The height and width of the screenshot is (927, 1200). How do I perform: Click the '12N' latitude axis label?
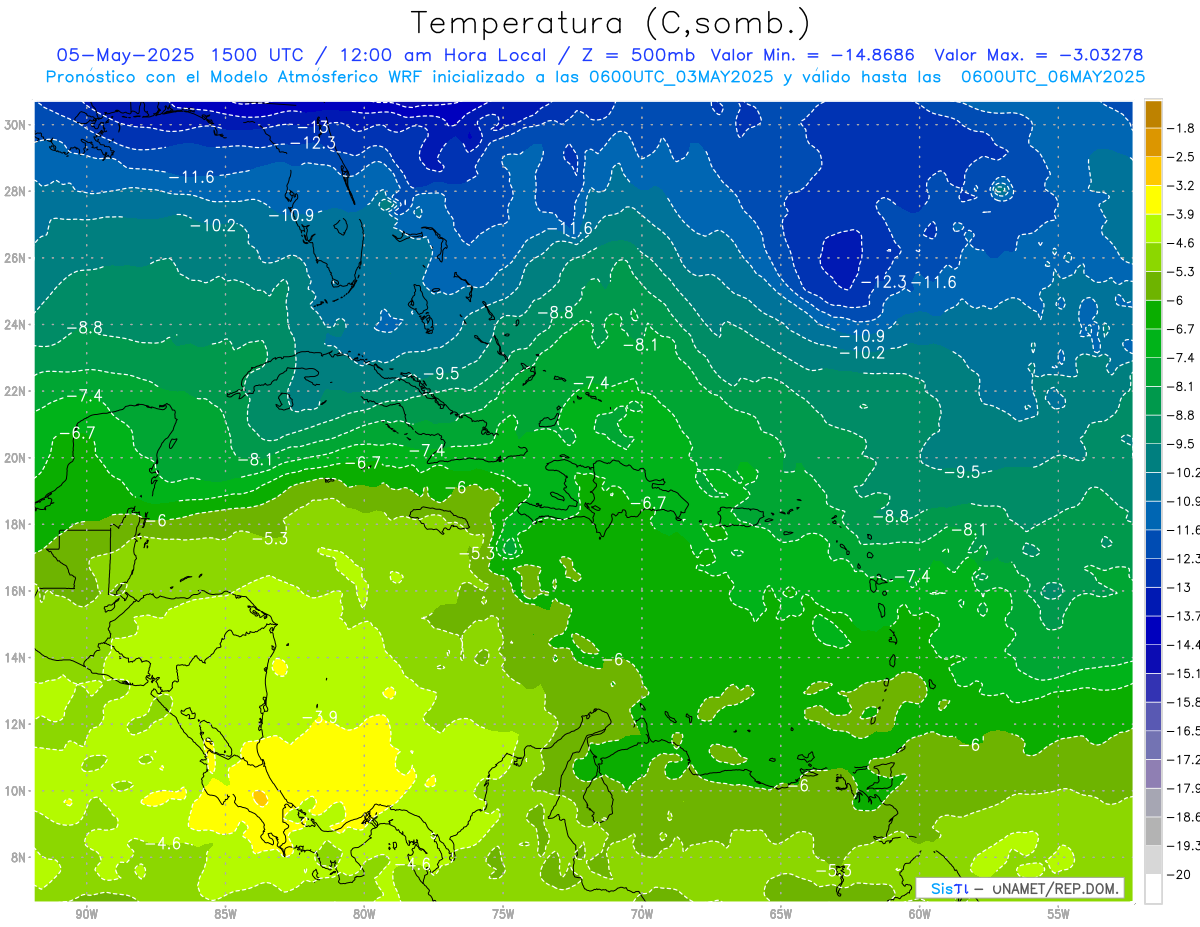click(16, 724)
